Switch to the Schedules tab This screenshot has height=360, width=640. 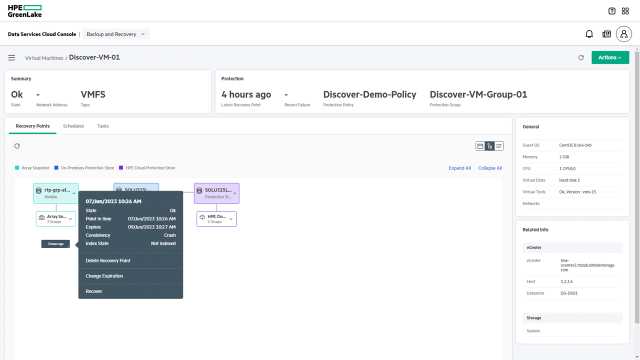[73, 126]
